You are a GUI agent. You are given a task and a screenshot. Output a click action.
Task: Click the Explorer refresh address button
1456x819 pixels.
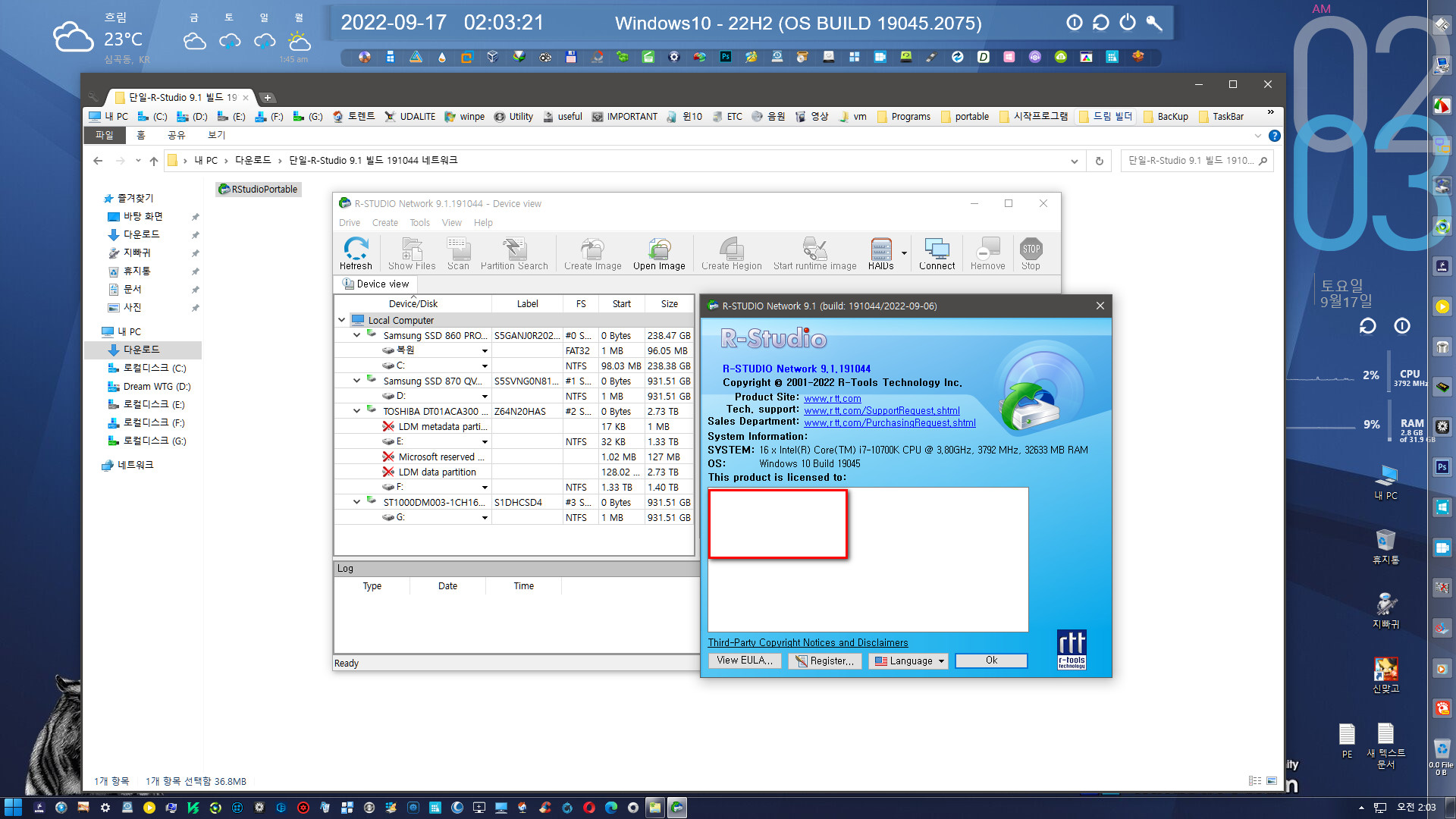(x=1099, y=161)
